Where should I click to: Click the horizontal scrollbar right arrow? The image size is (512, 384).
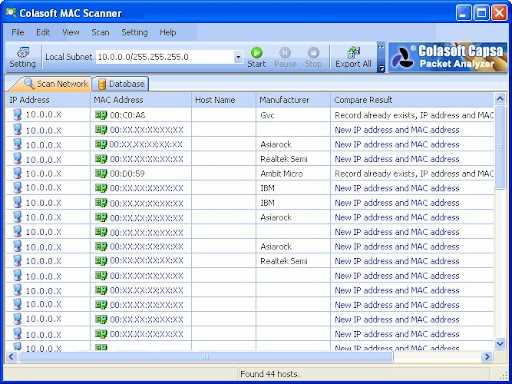pyautogui.click(x=487, y=357)
